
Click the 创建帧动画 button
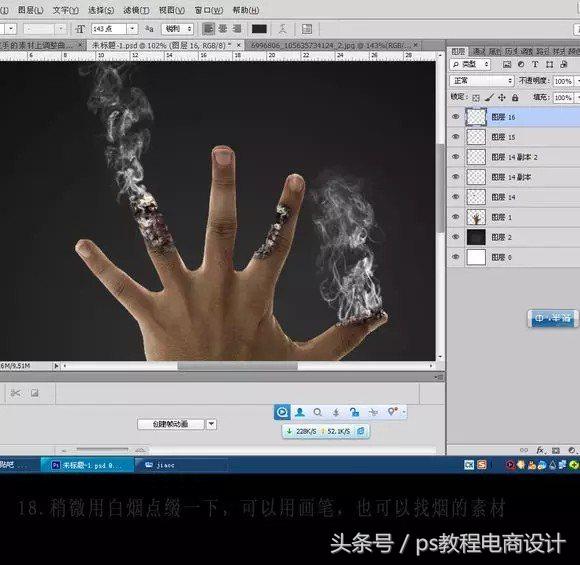171,424
